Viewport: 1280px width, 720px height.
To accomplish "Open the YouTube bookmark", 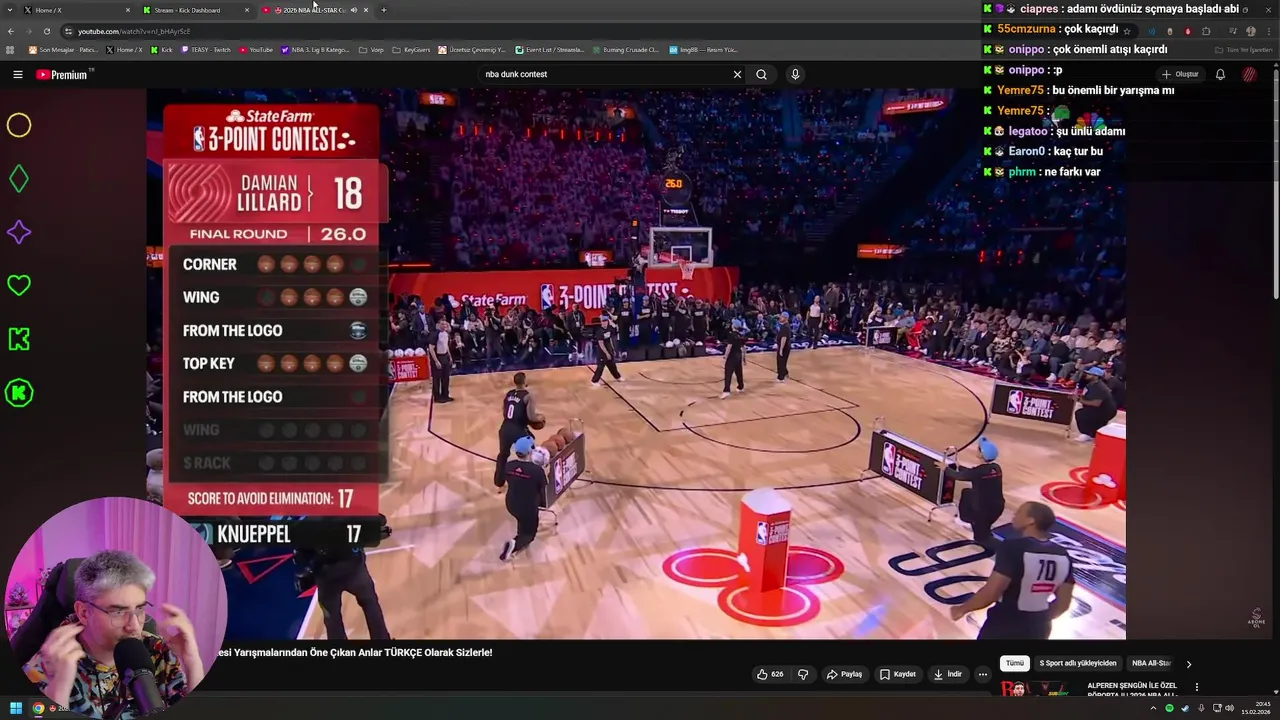I will [256, 49].
